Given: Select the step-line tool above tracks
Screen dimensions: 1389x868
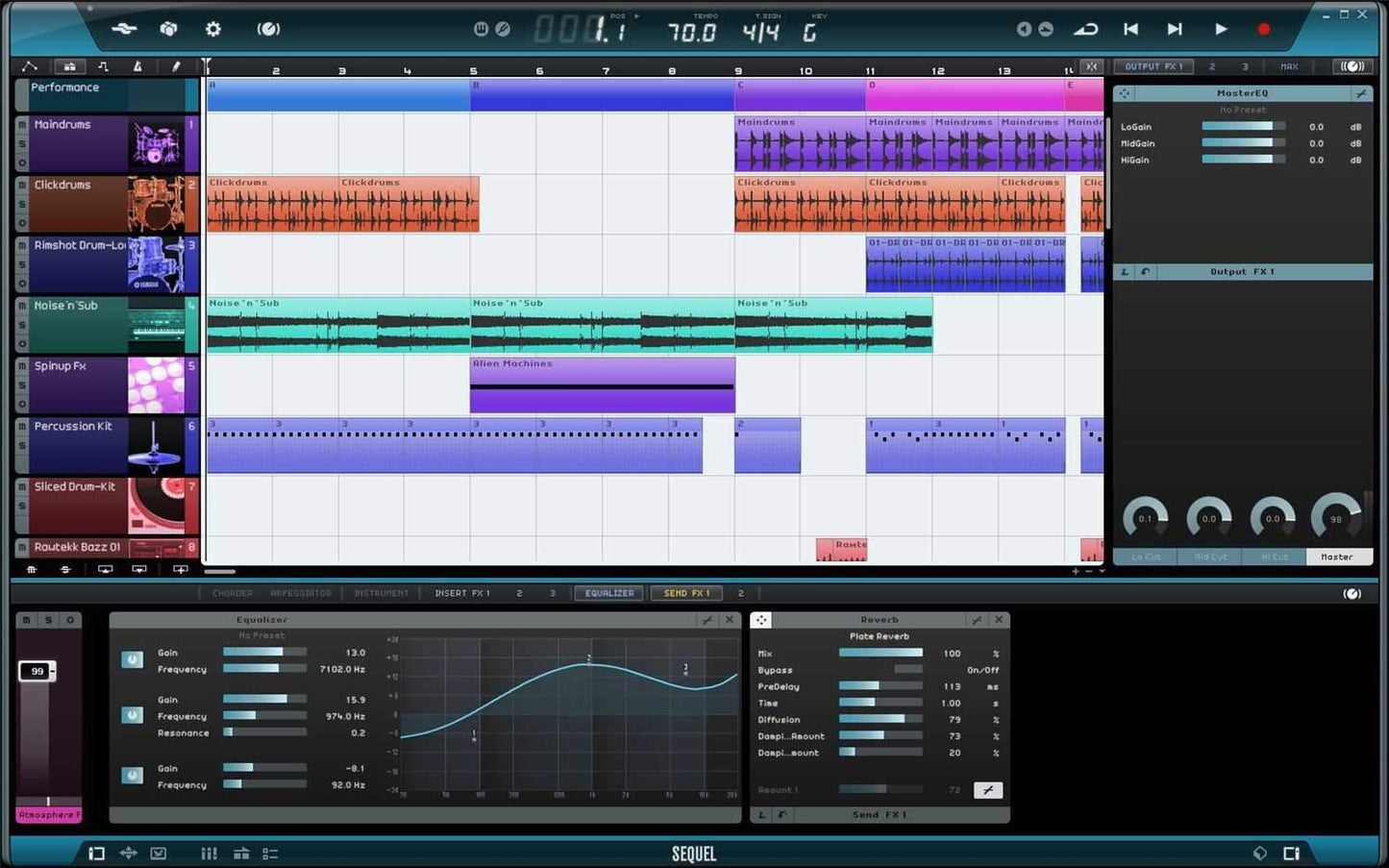Looking at the screenshot, I should pos(103,66).
